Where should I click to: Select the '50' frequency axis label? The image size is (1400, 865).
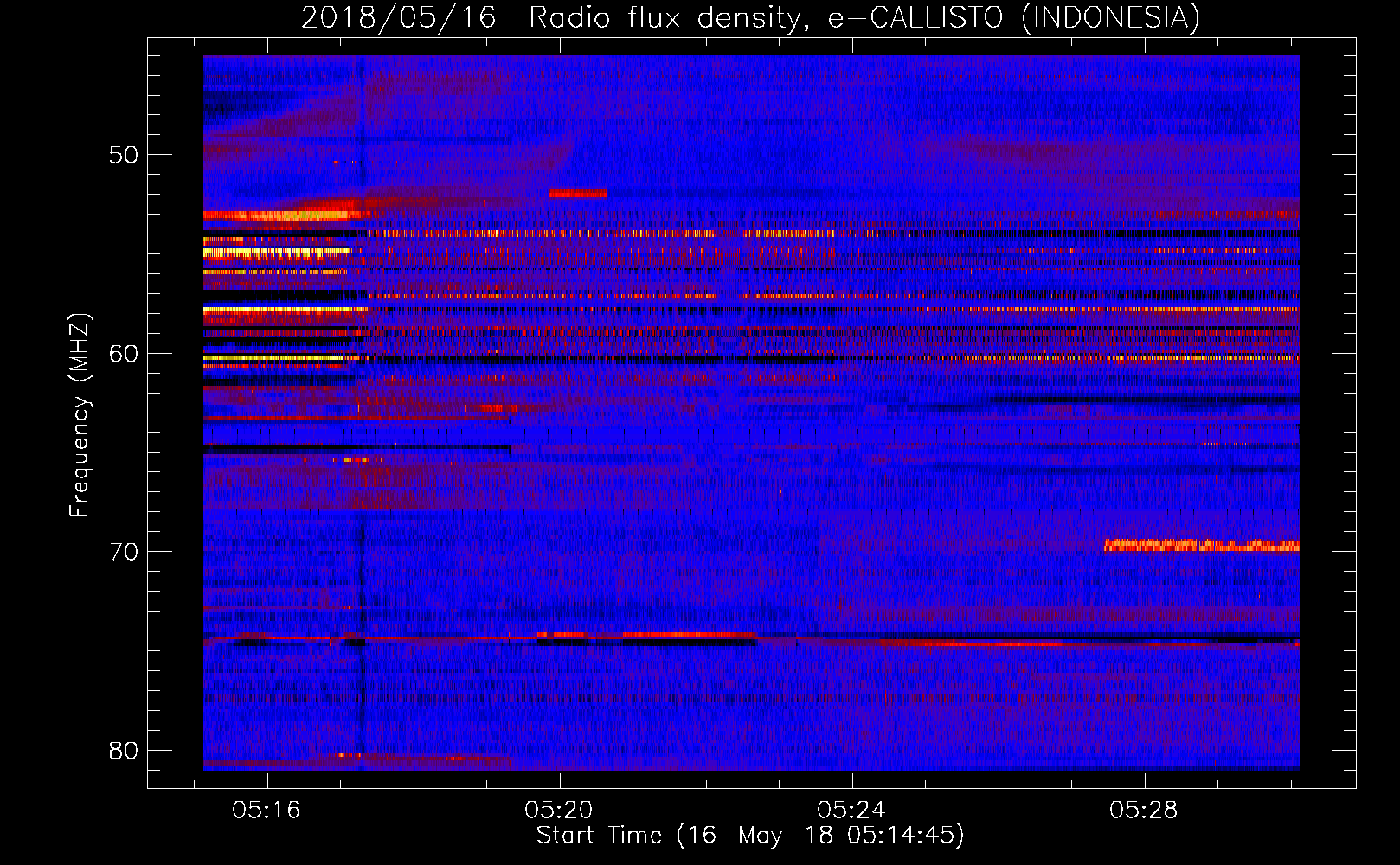124,156
